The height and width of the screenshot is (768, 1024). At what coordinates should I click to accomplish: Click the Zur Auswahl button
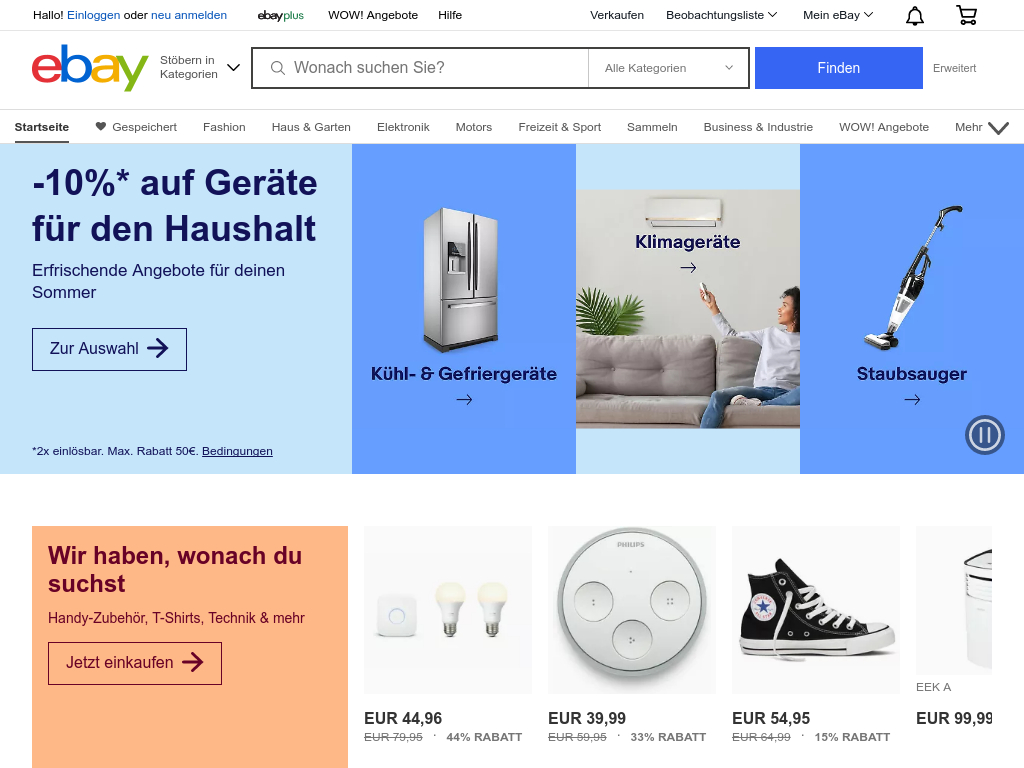click(x=109, y=349)
